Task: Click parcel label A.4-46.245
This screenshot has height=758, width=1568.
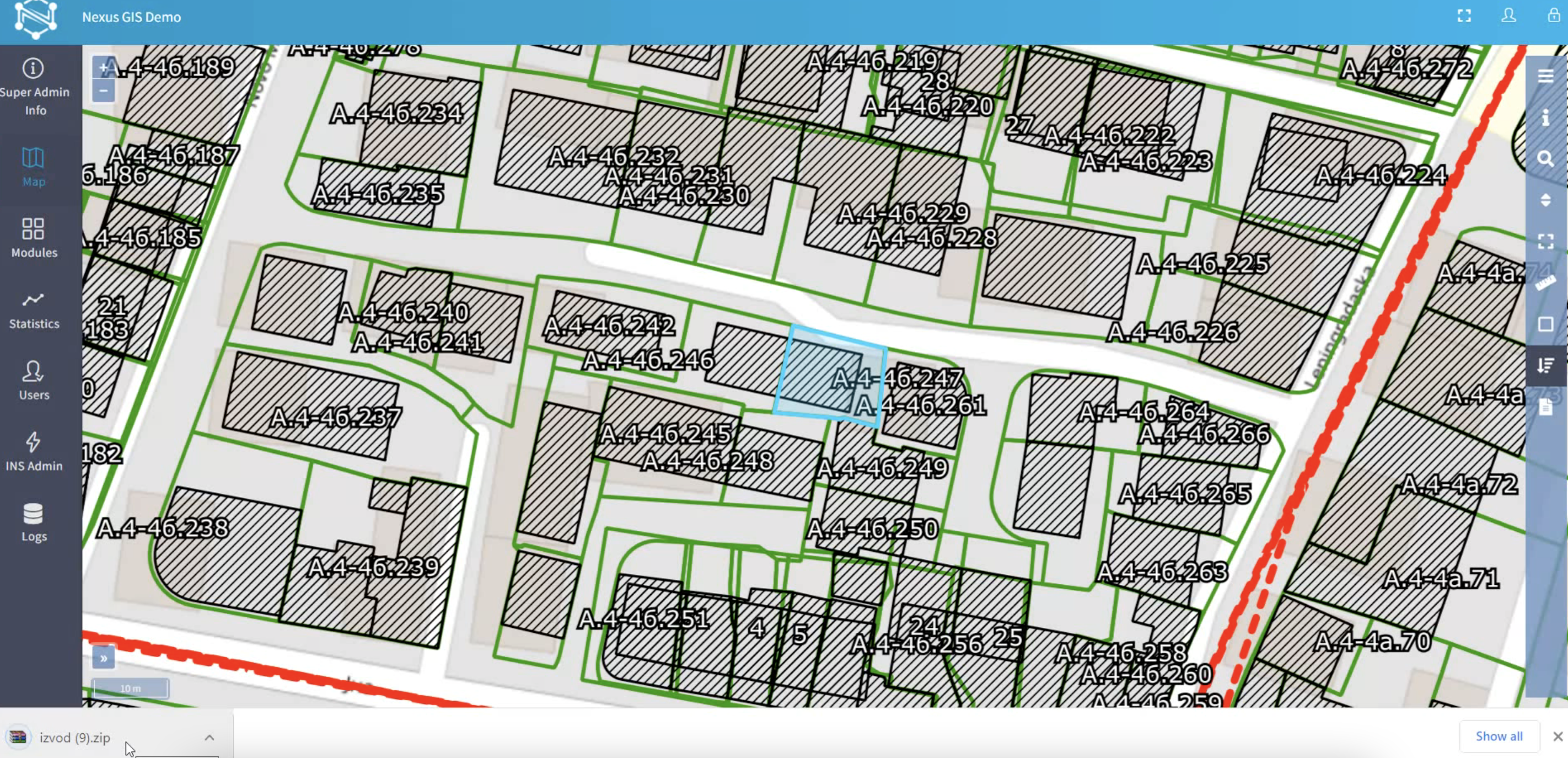Action: tap(665, 434)
